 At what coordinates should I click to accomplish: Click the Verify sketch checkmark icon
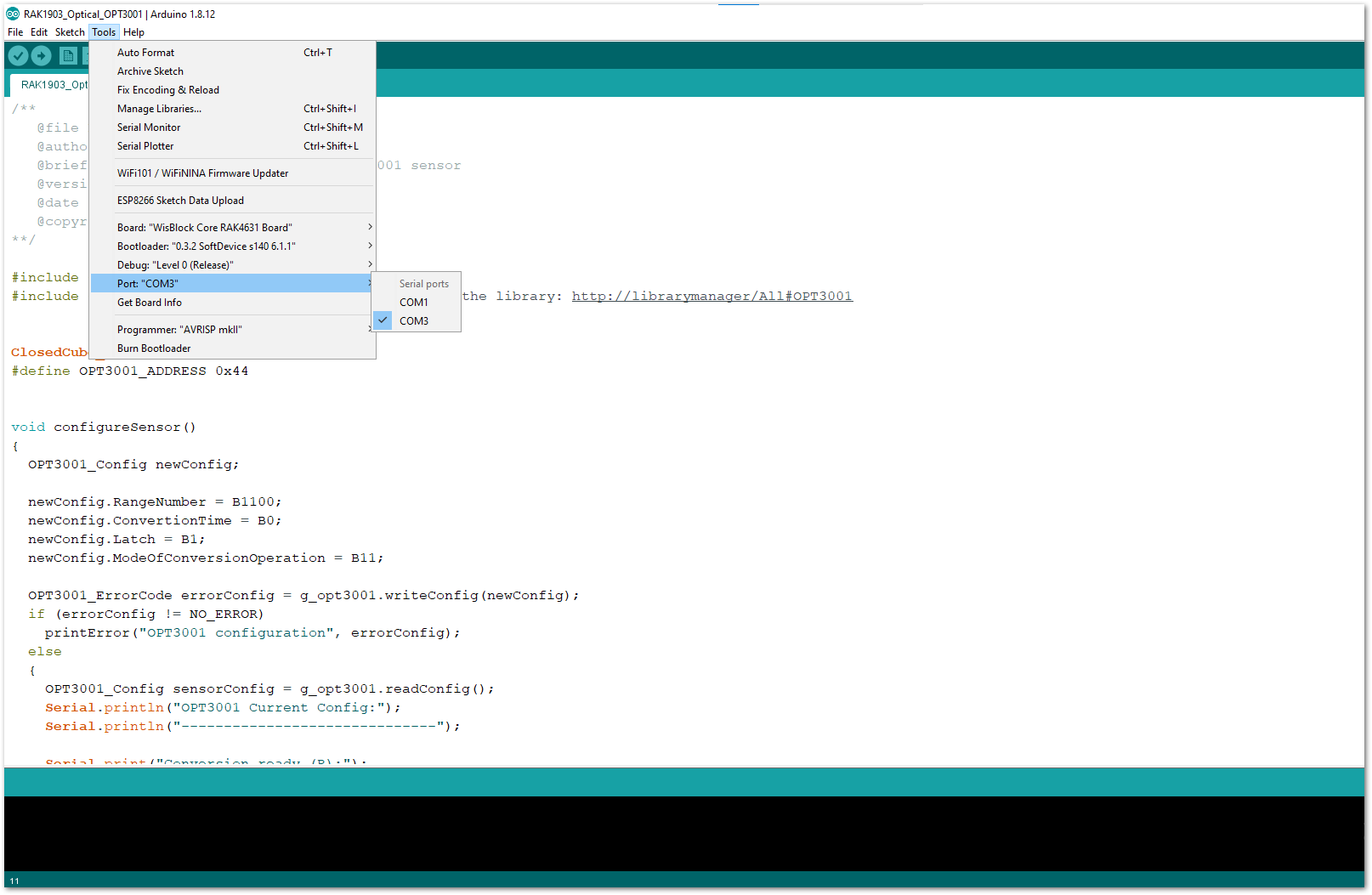(x=18, y=56)
